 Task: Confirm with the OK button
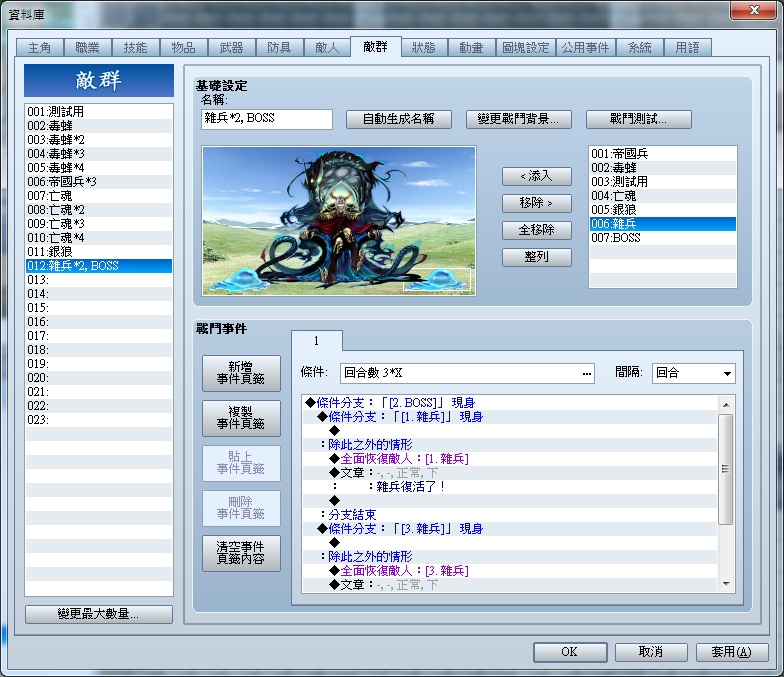click(570, 652)
